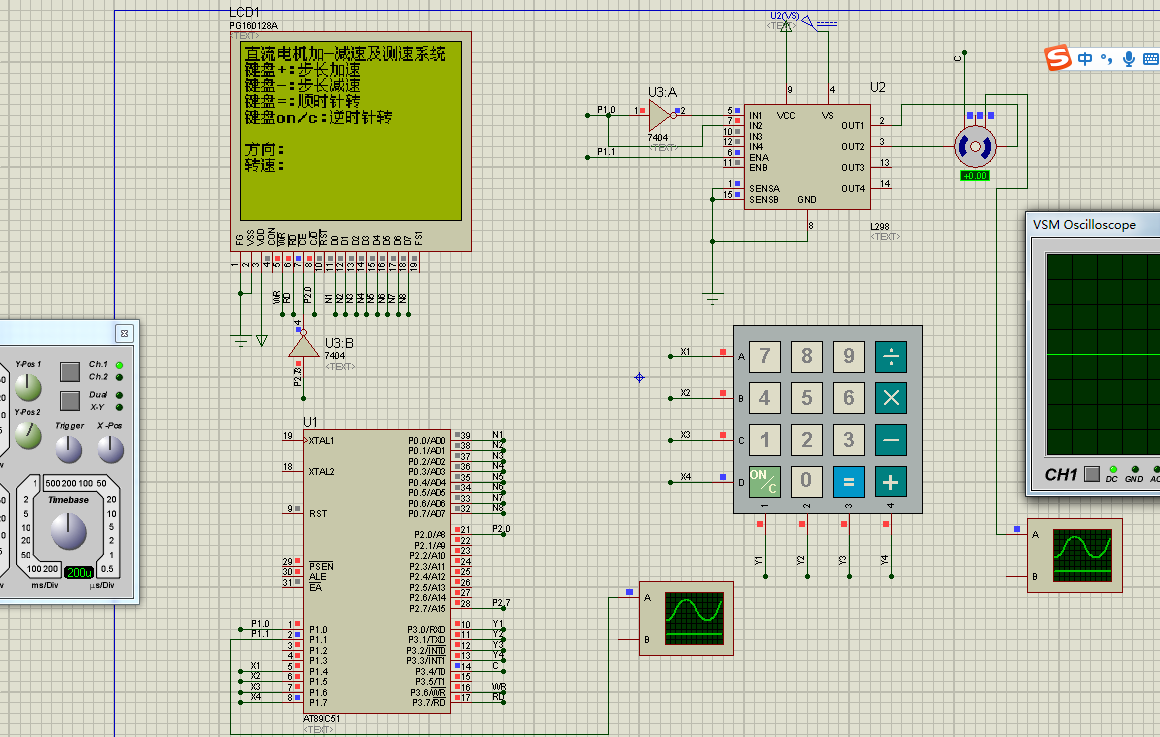Click the Dual mode indicator LED

119,395
